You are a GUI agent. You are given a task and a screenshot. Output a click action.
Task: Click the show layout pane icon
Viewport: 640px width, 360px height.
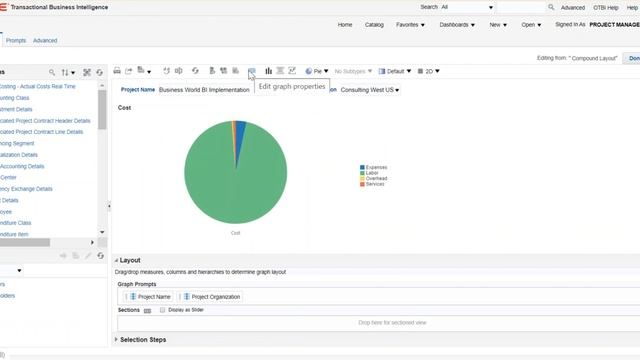(280, 71)
